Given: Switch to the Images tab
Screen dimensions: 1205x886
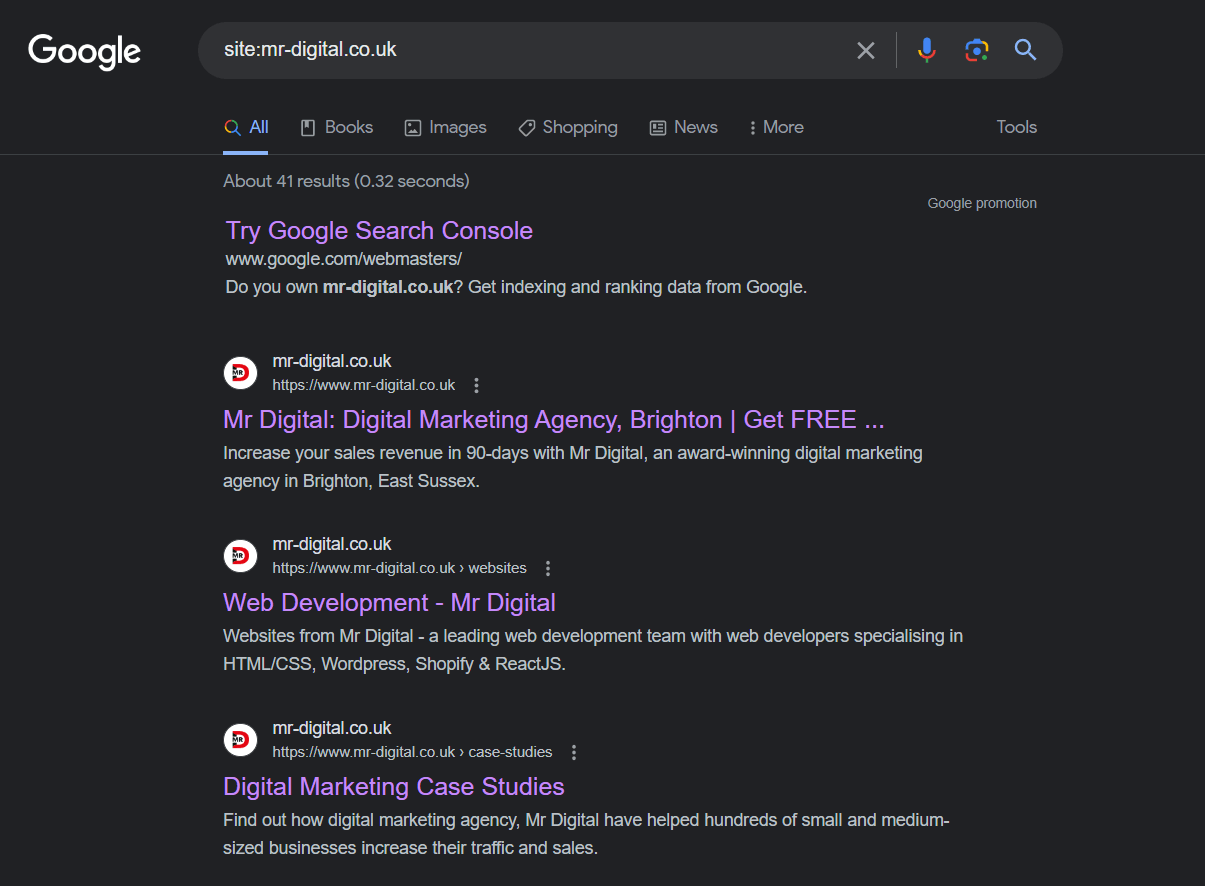Looking at the screenshot, I should [445, 127].
